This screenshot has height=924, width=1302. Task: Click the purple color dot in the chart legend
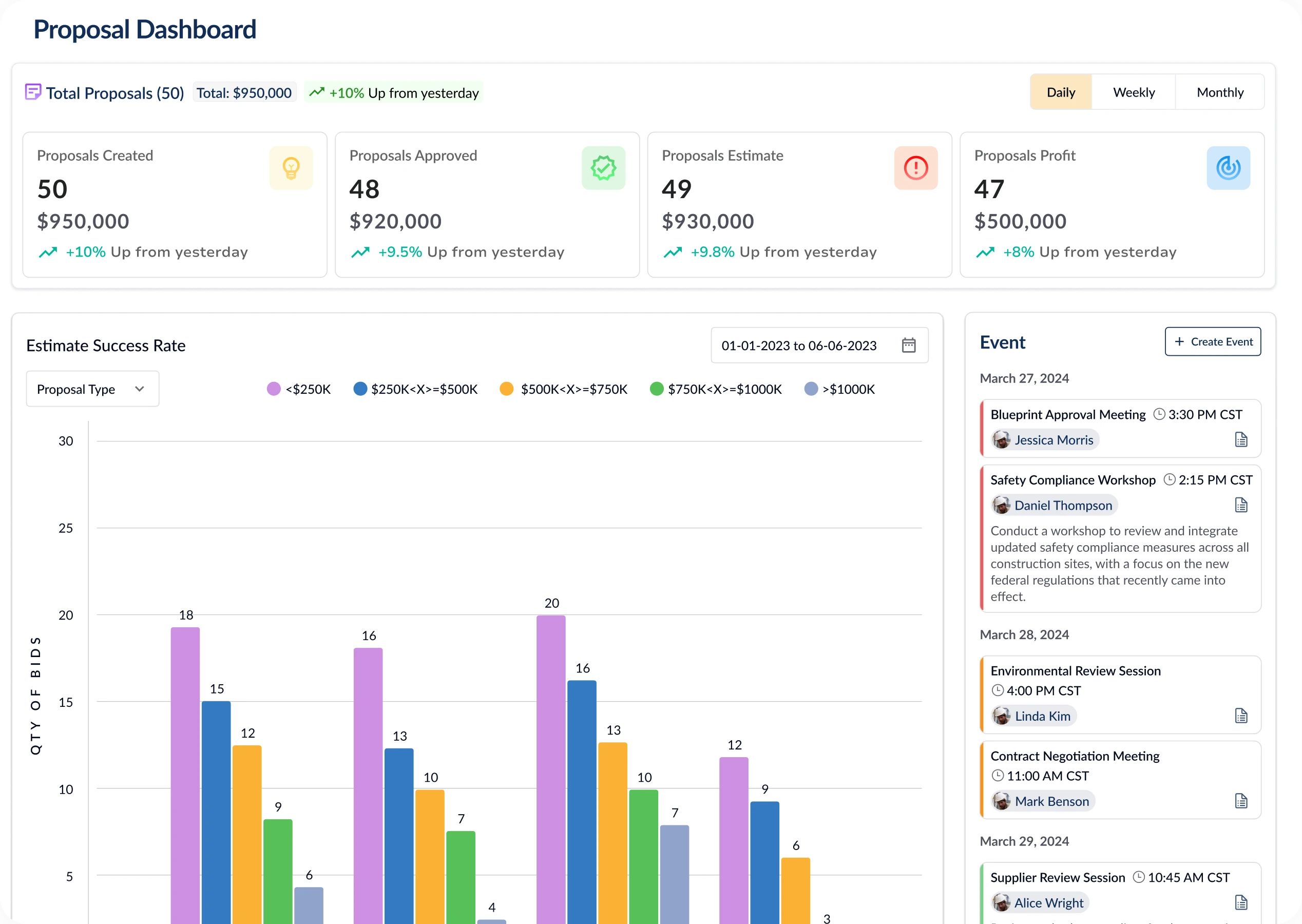click(274, 389)
